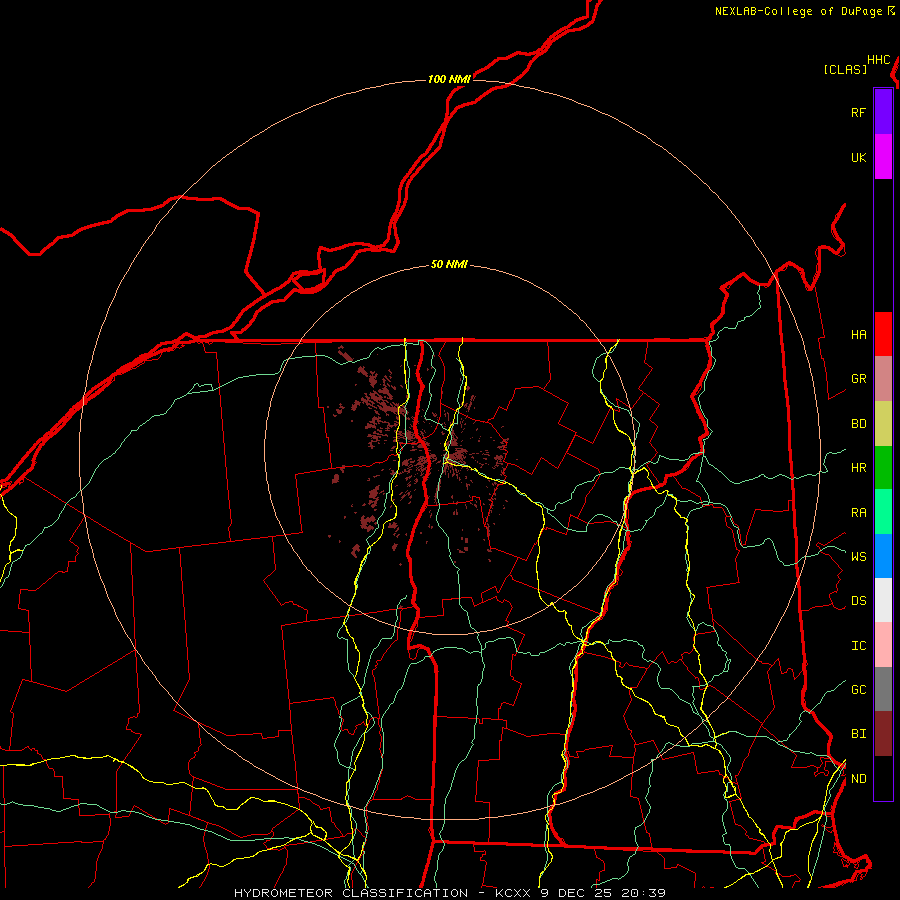Click the light pink IC legend swatch
This screenshot has width=900, height=900.
point(883,645)
